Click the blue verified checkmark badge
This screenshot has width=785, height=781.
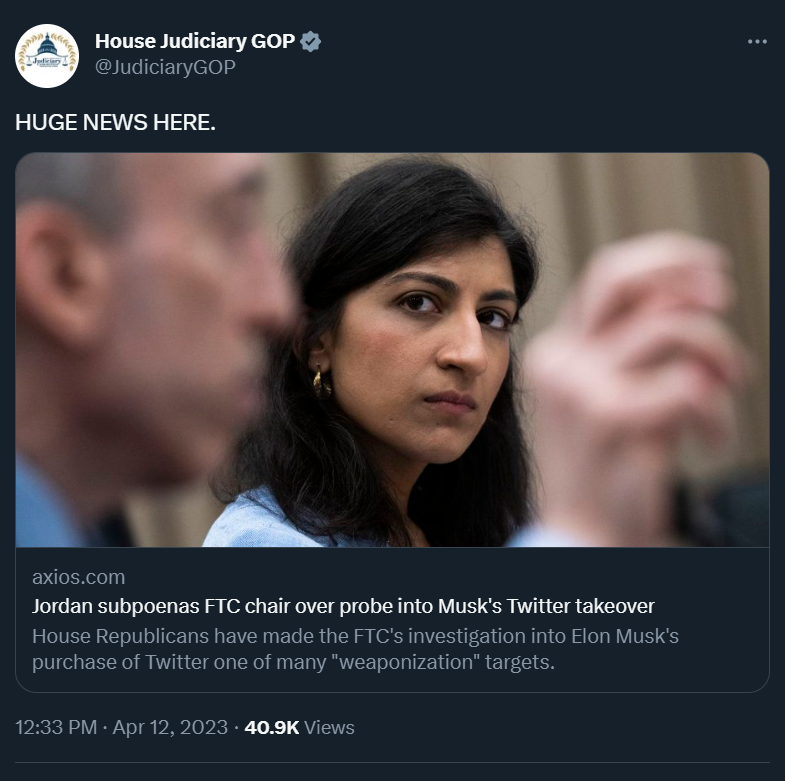tap(310, 42)
